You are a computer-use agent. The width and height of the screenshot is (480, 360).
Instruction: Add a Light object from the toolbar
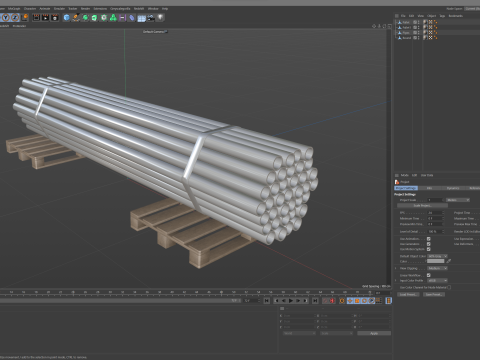pos(161,17)
